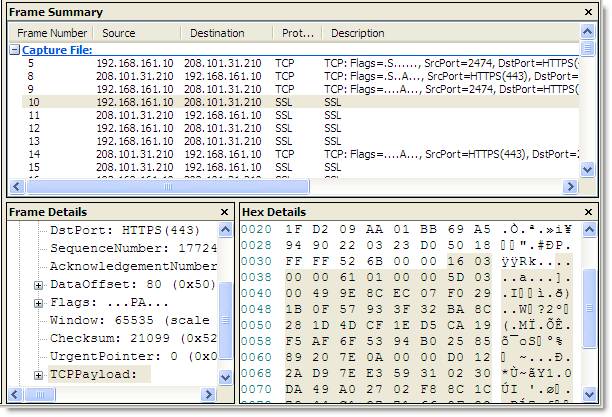Collapse the Capture File tree node
The image size is (612, 417).
click(x=14, y=50)
